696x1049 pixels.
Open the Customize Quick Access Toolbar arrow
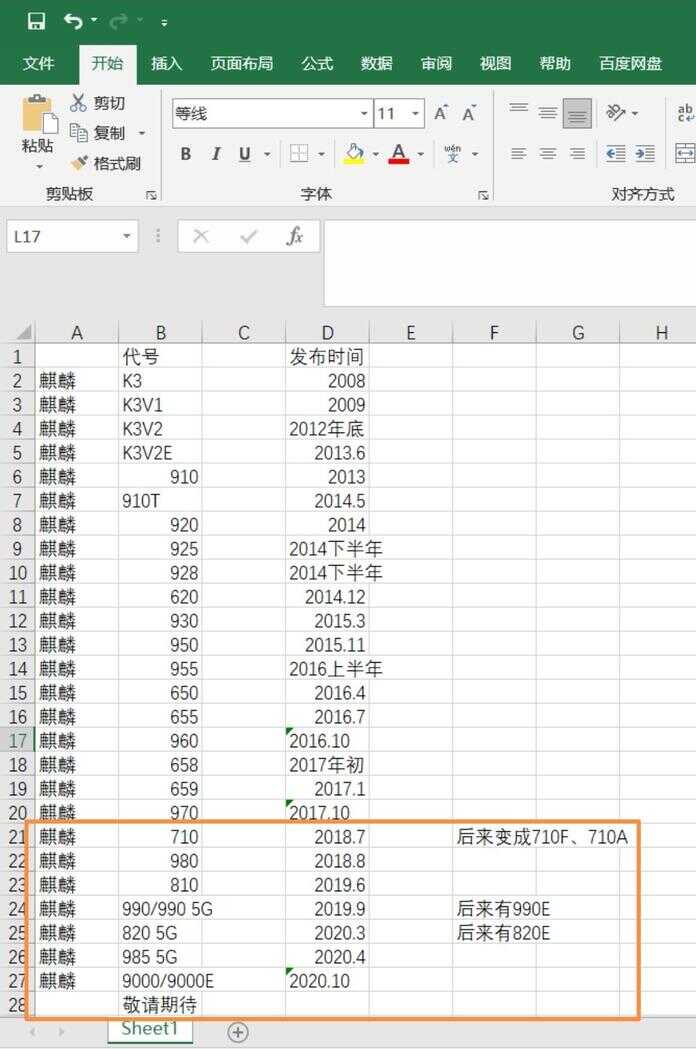pos(164,23)
